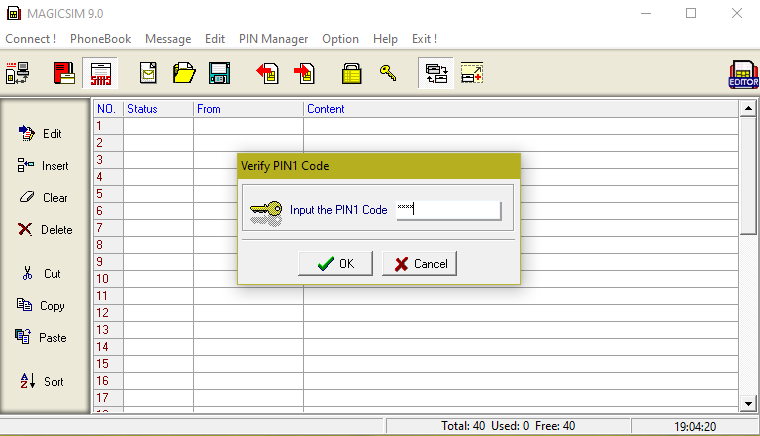Open the Help menu
The image size is (760, 436).
[x=385, y=39]
